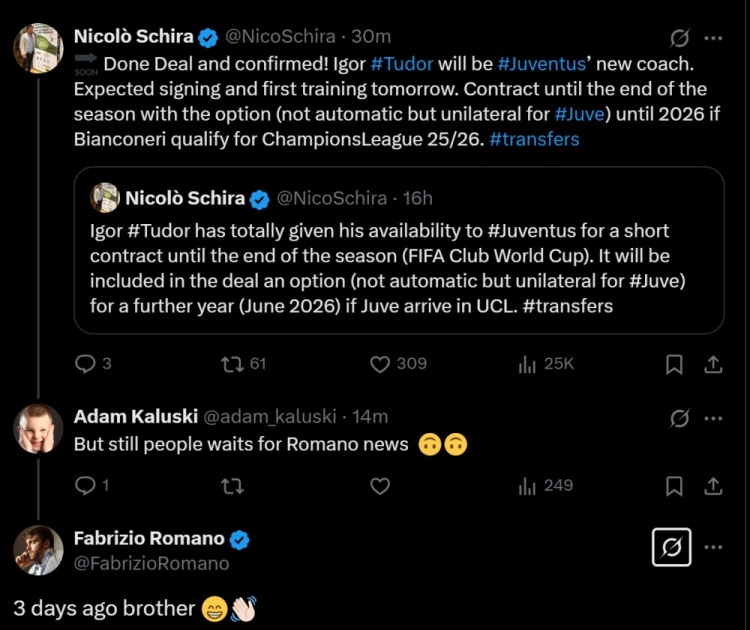Screen dimensions: 750x630
Task: Expand more options on Fabrizio Romano's post
Action: click(x=713, y=547)
